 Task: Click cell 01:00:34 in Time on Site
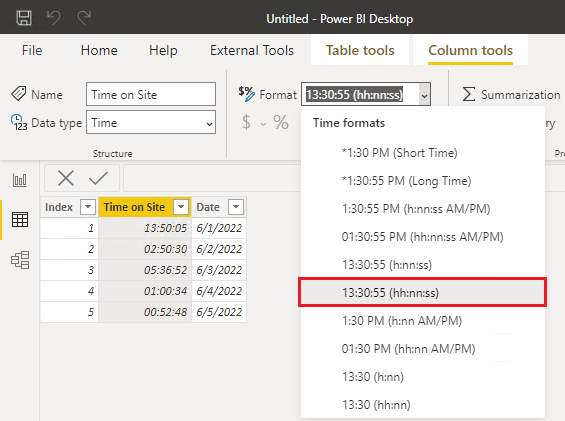point(145,291)
